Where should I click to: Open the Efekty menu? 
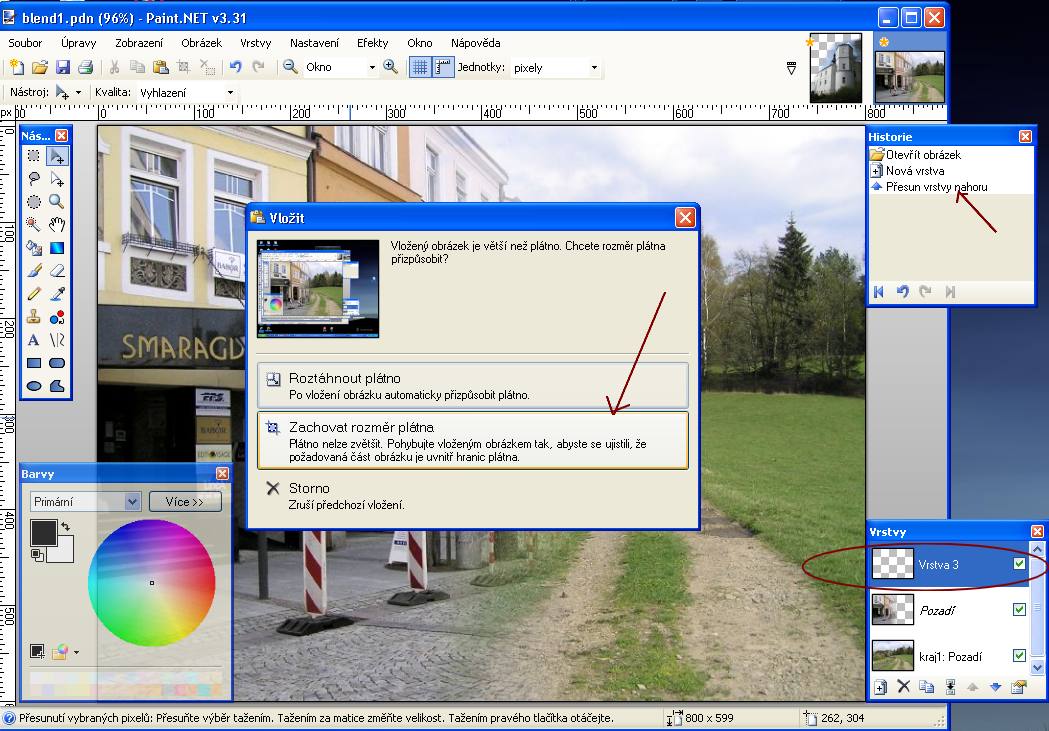(372, 43)
